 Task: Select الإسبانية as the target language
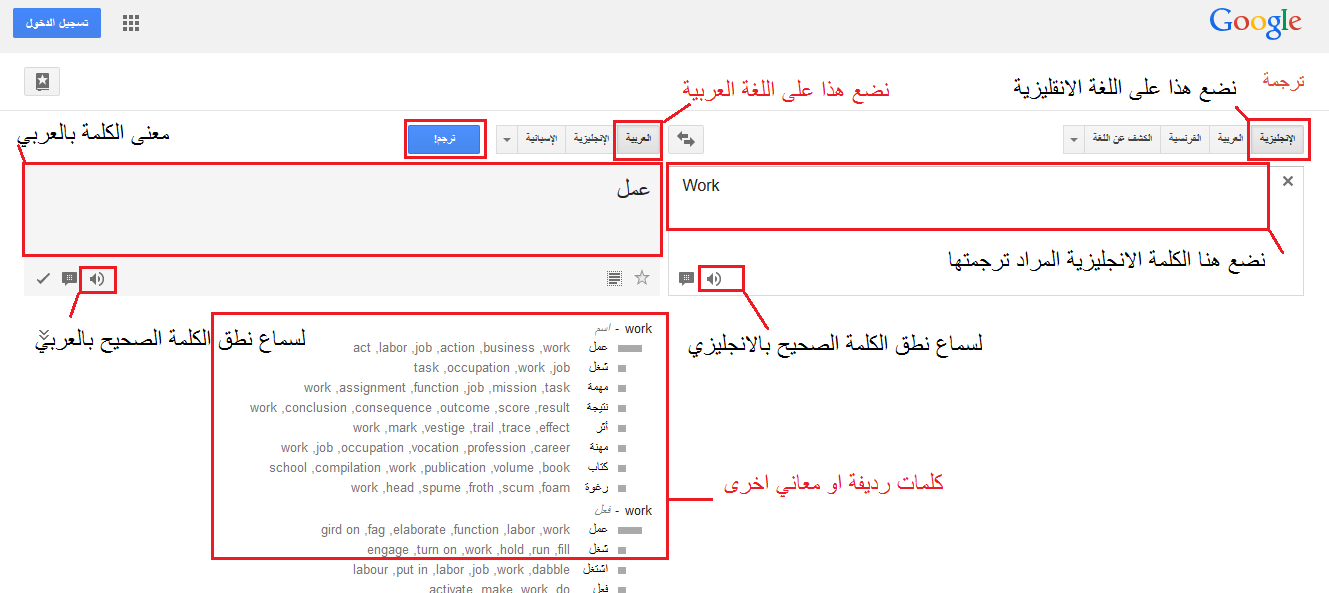click(x=541, y=139)
